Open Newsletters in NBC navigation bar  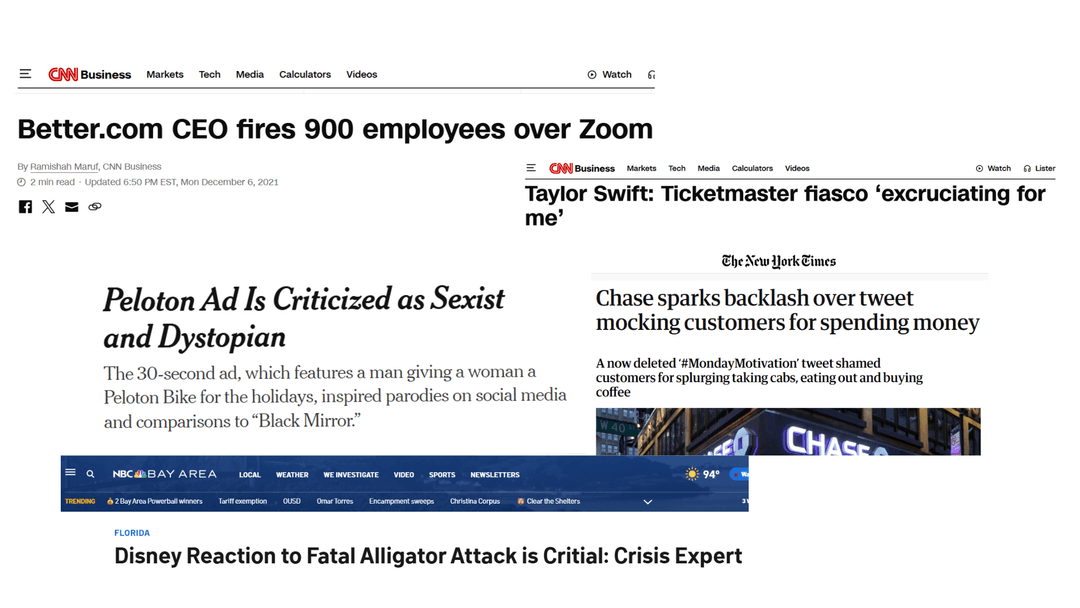(495, 475)
